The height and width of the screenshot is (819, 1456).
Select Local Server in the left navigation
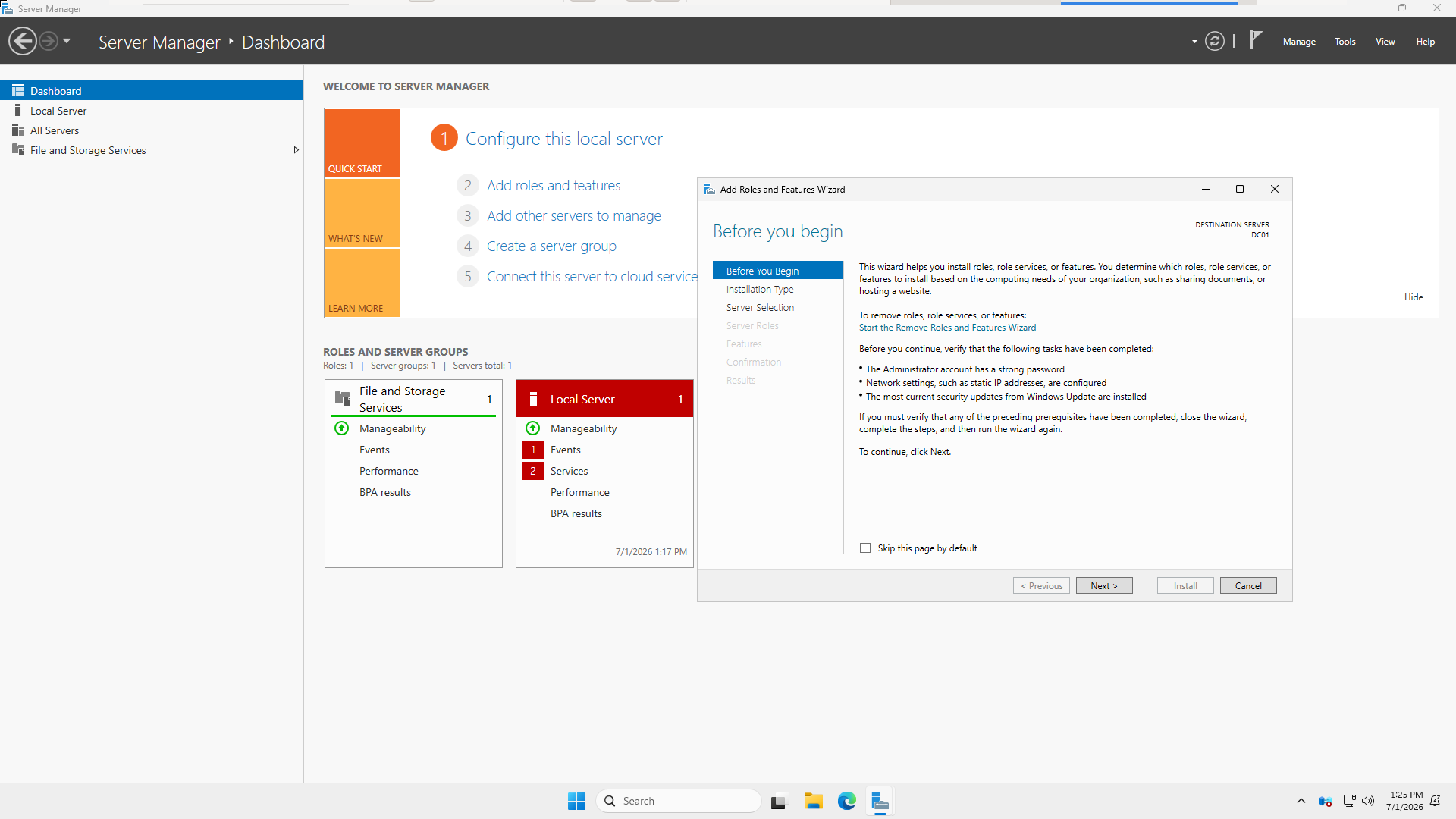(x=152, y=111)
